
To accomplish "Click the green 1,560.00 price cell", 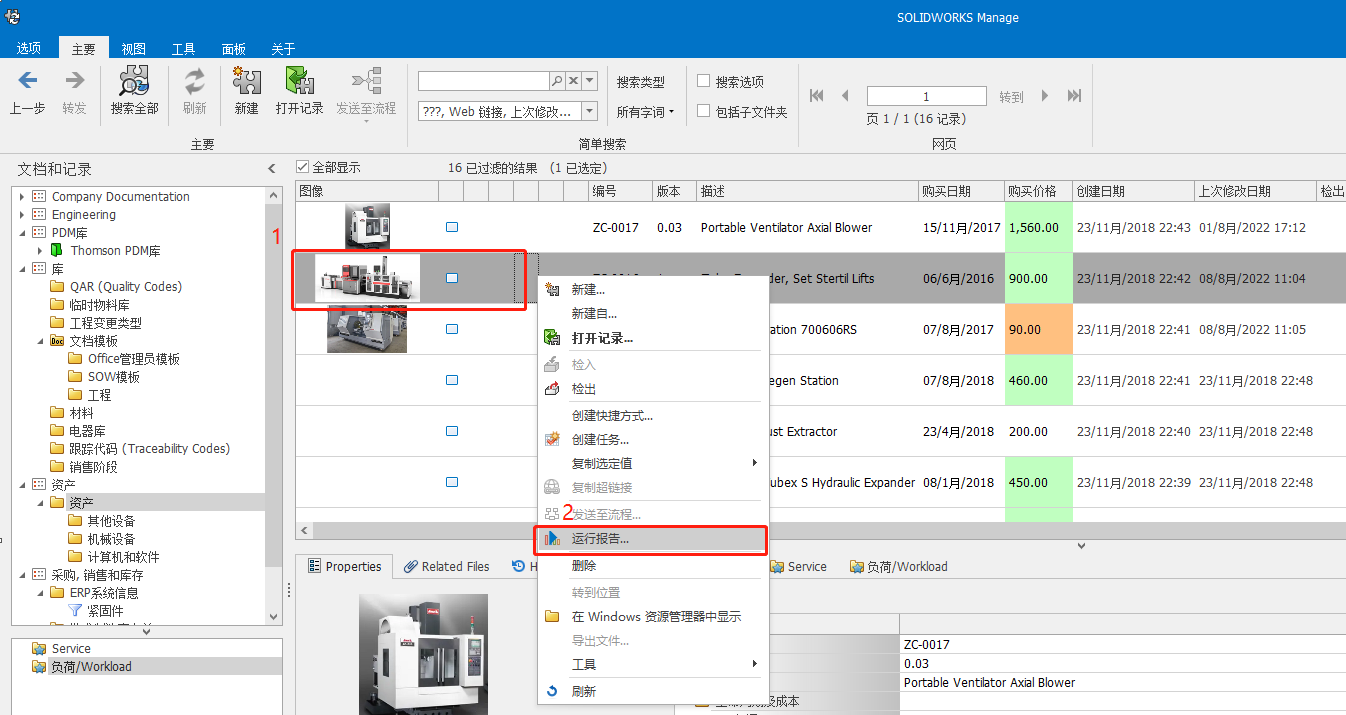I will click(1037, 228).
